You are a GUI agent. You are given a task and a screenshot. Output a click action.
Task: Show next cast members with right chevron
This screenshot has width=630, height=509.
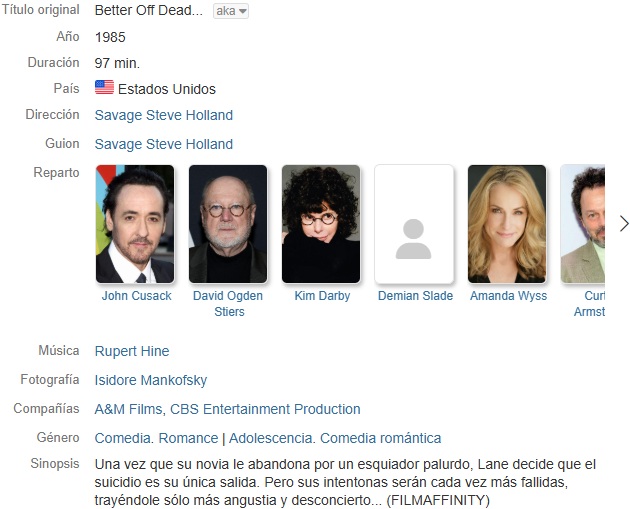(624, 224)
